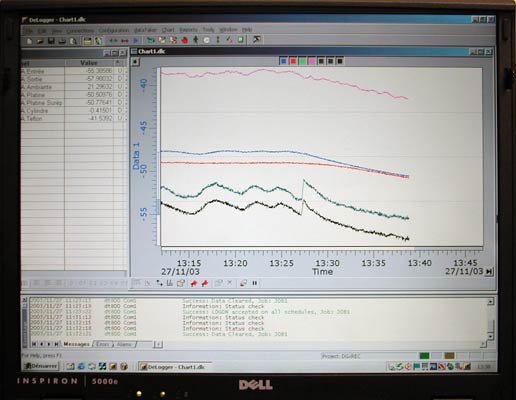The width and height of the screenshot is (516, 400).
Task: Click the New document toolbar icon
Action: click(x=29, y=41)
